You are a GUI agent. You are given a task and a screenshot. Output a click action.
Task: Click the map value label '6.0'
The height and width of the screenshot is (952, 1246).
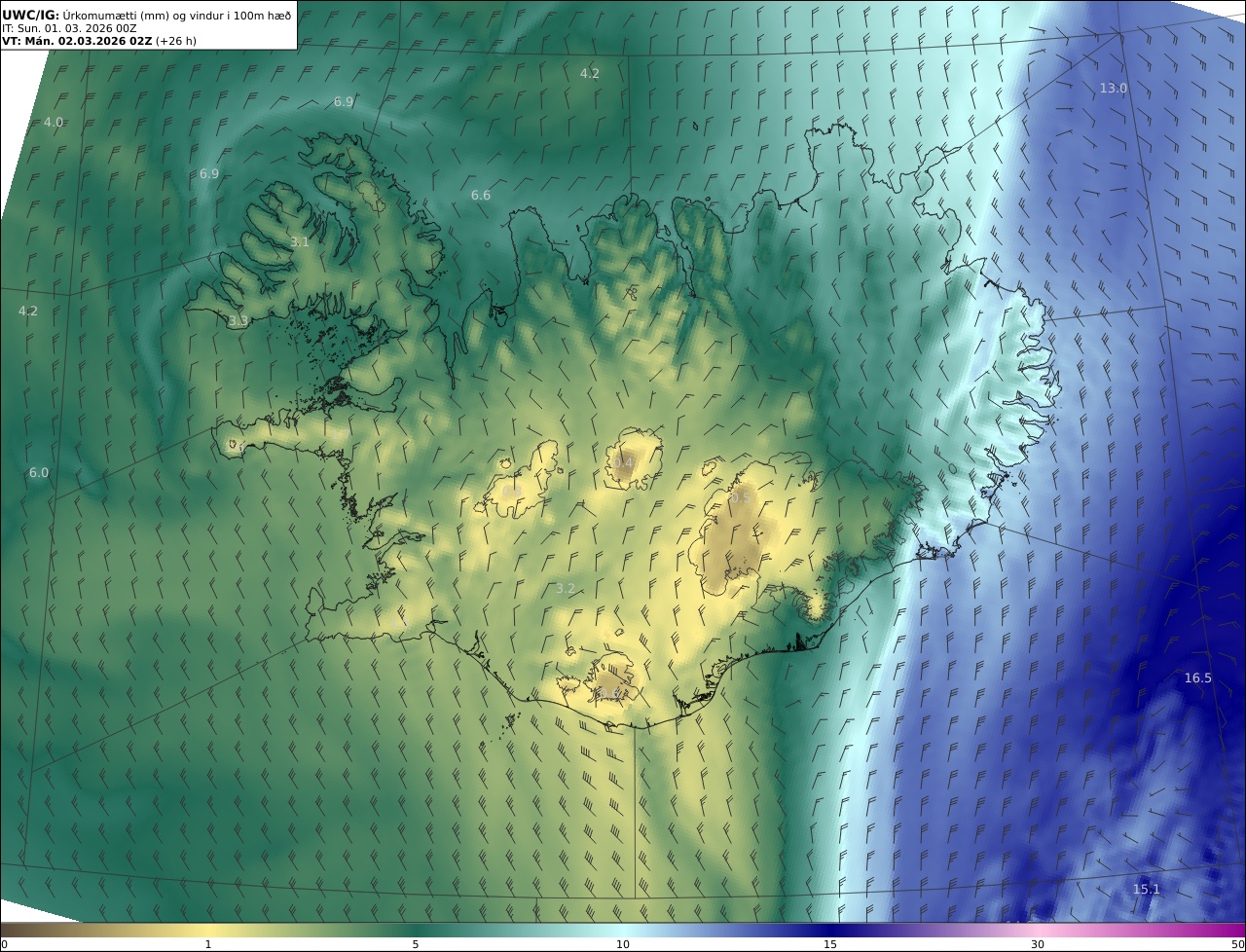pyautogui.click(x=38, y=473)
